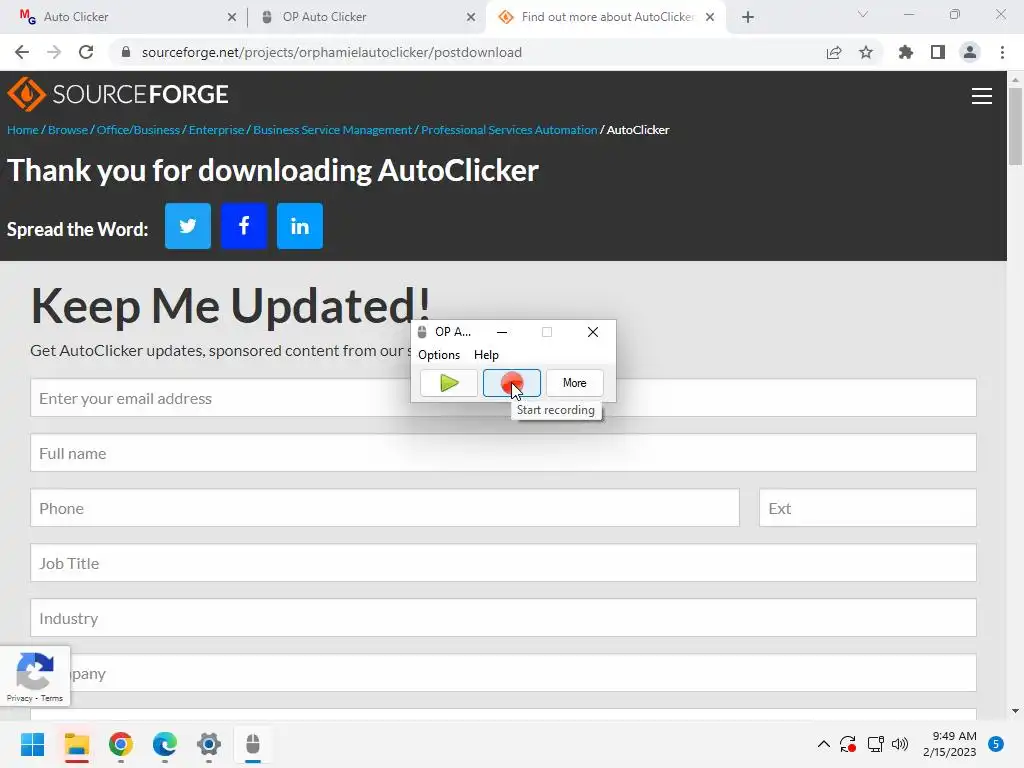Open Professional Services Automation breadcrumb
The image size is (1024, 768).
tap(509, 130)
